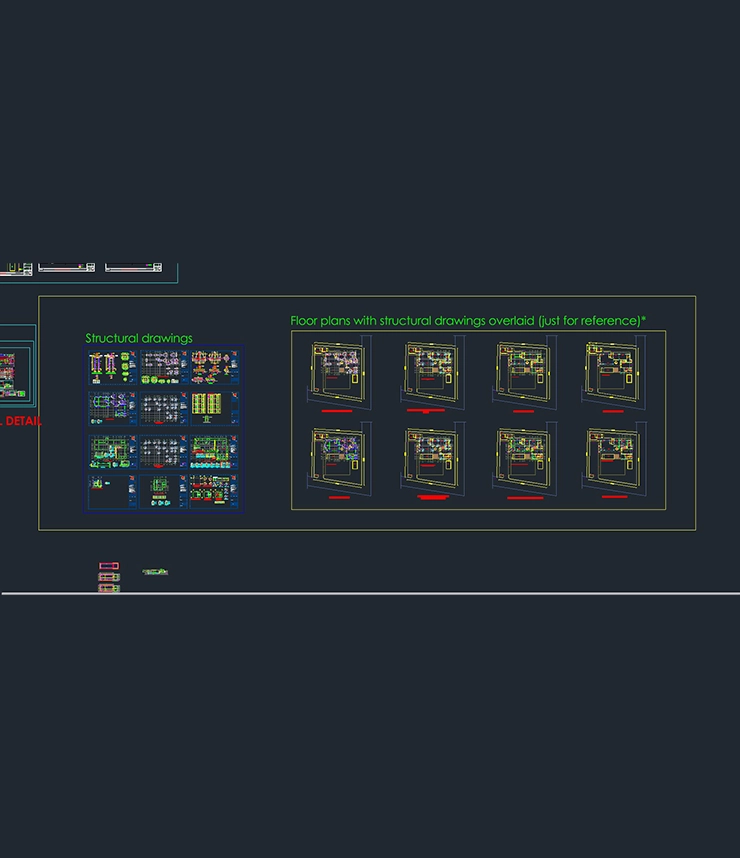Click the bottom-right structural drawing sheet
The width and height of the screenshot is (740, 858).
point(215,491)
